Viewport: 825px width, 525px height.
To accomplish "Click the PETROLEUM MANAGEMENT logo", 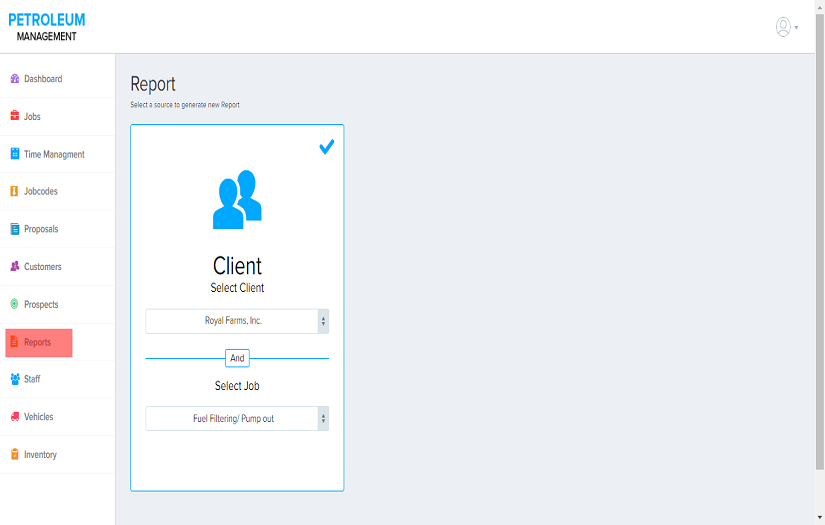I will [x=46, y=27].
